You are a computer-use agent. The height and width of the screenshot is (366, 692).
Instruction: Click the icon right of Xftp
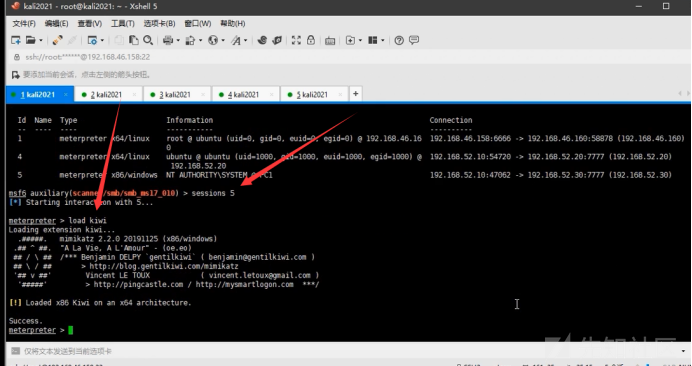[x=277, y=41]
